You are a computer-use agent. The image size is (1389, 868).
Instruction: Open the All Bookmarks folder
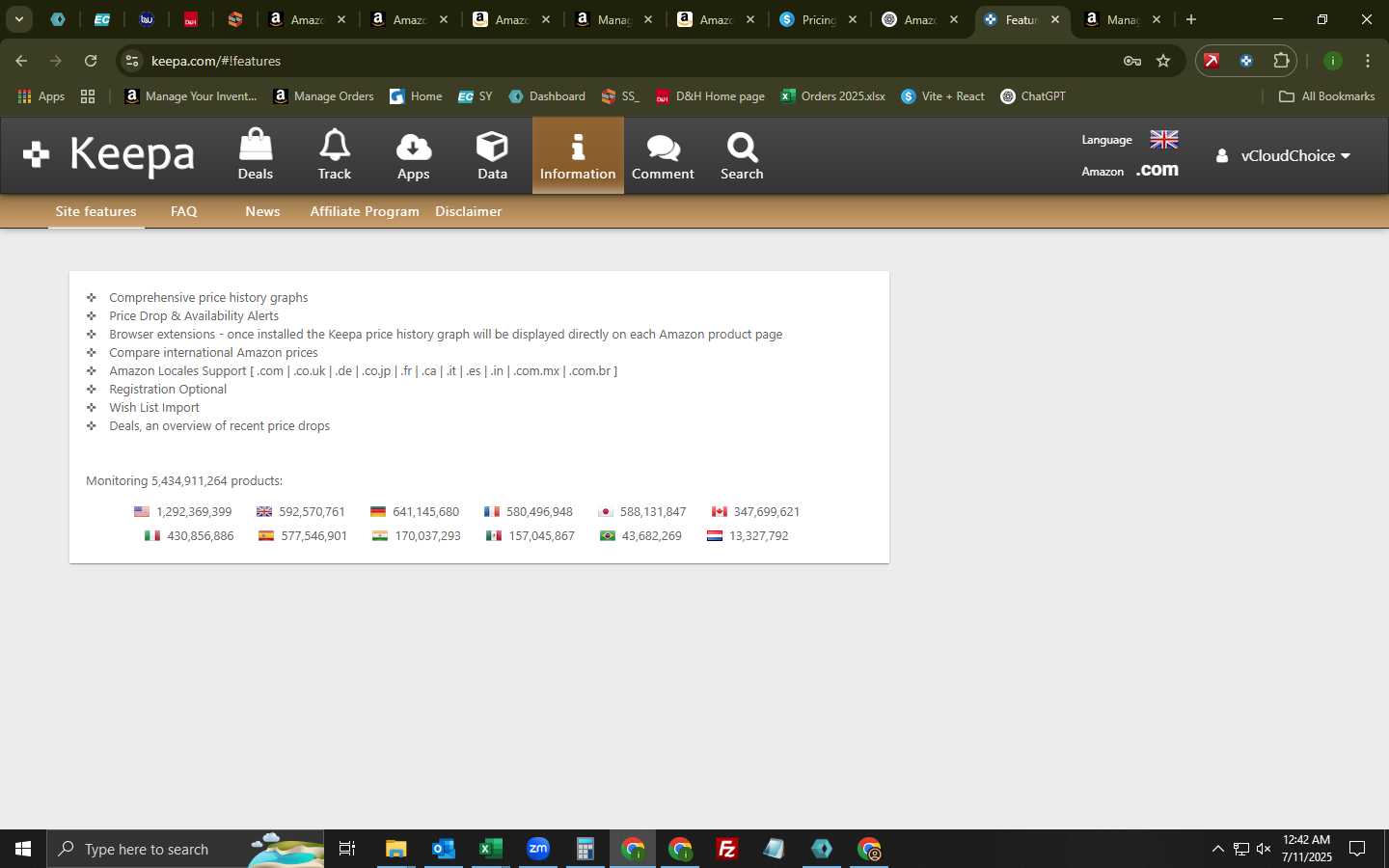(x=1326, y=96)
